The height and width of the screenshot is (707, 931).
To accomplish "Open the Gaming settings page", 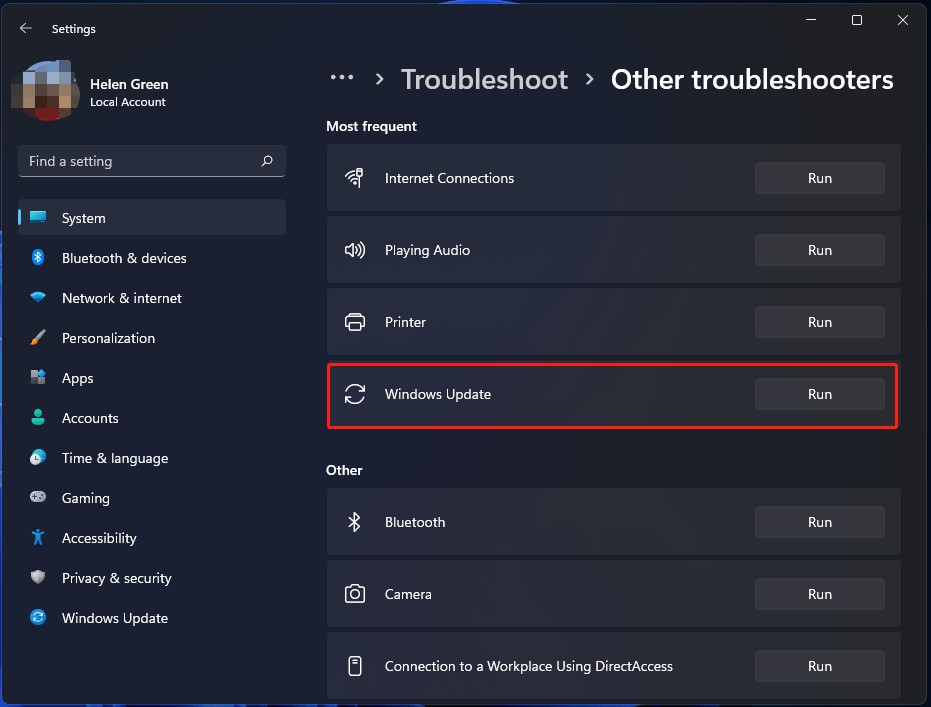I will (x=152, y=497).
